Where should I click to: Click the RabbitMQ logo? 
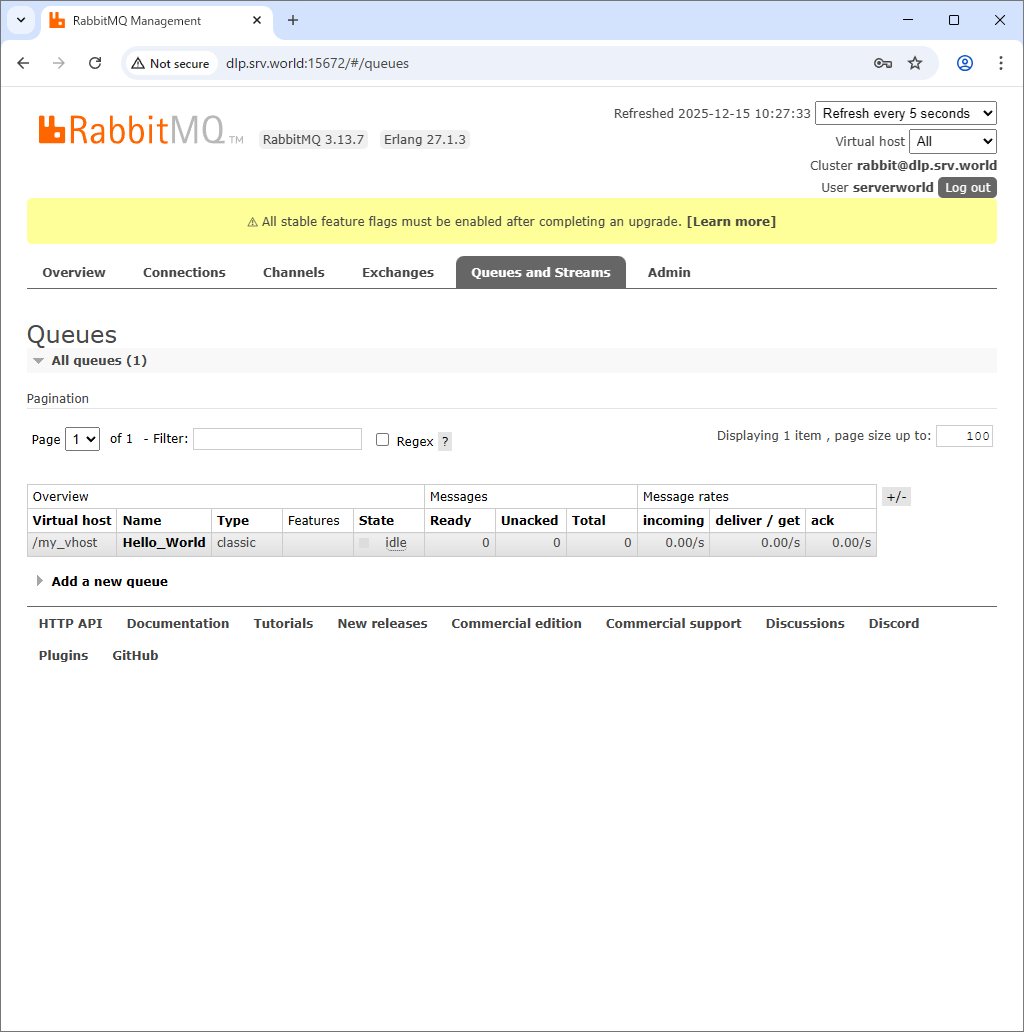point(132,130)
